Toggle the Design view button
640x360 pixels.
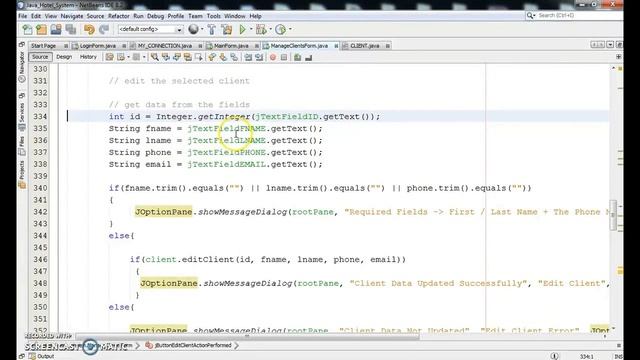[x=64, y=57]
